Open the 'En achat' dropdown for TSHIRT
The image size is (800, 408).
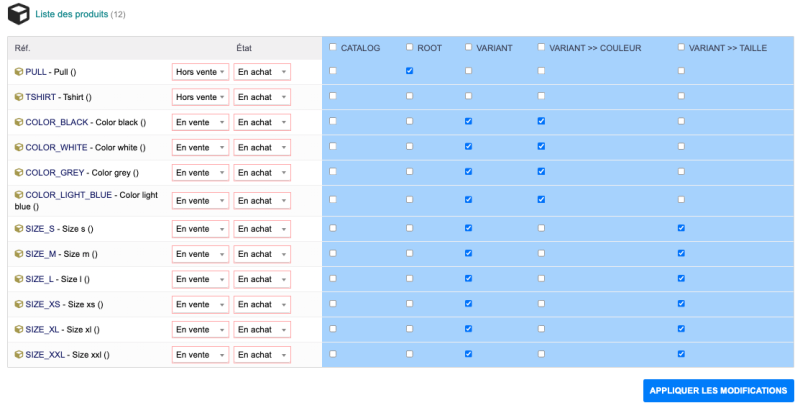261,97
